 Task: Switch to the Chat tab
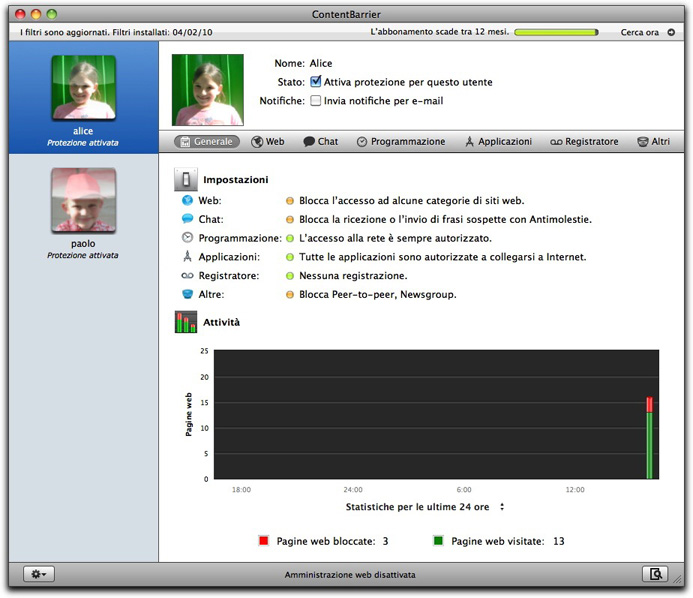point(320,141)
